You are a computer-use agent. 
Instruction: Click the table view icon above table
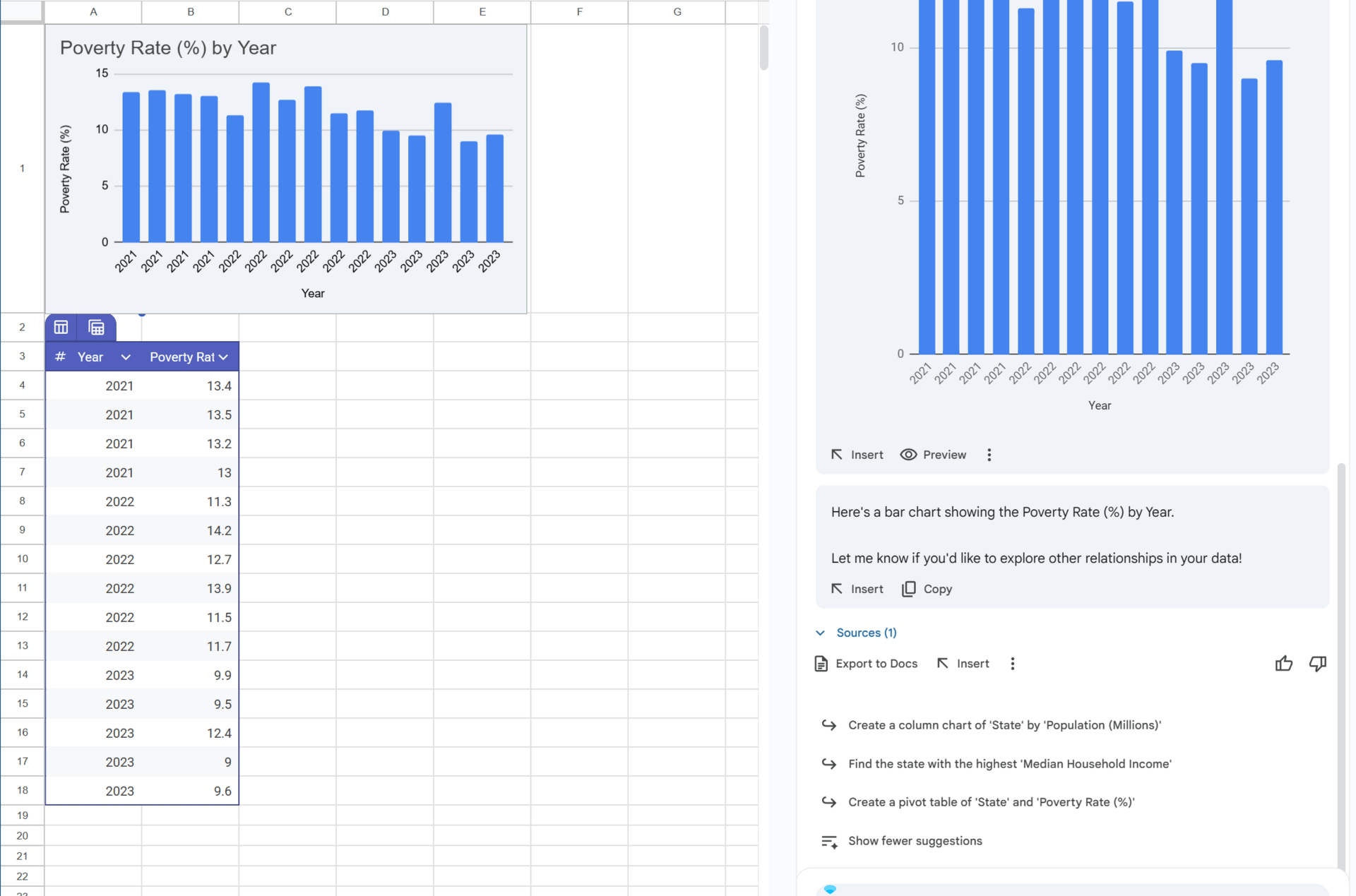coord(61,328)
